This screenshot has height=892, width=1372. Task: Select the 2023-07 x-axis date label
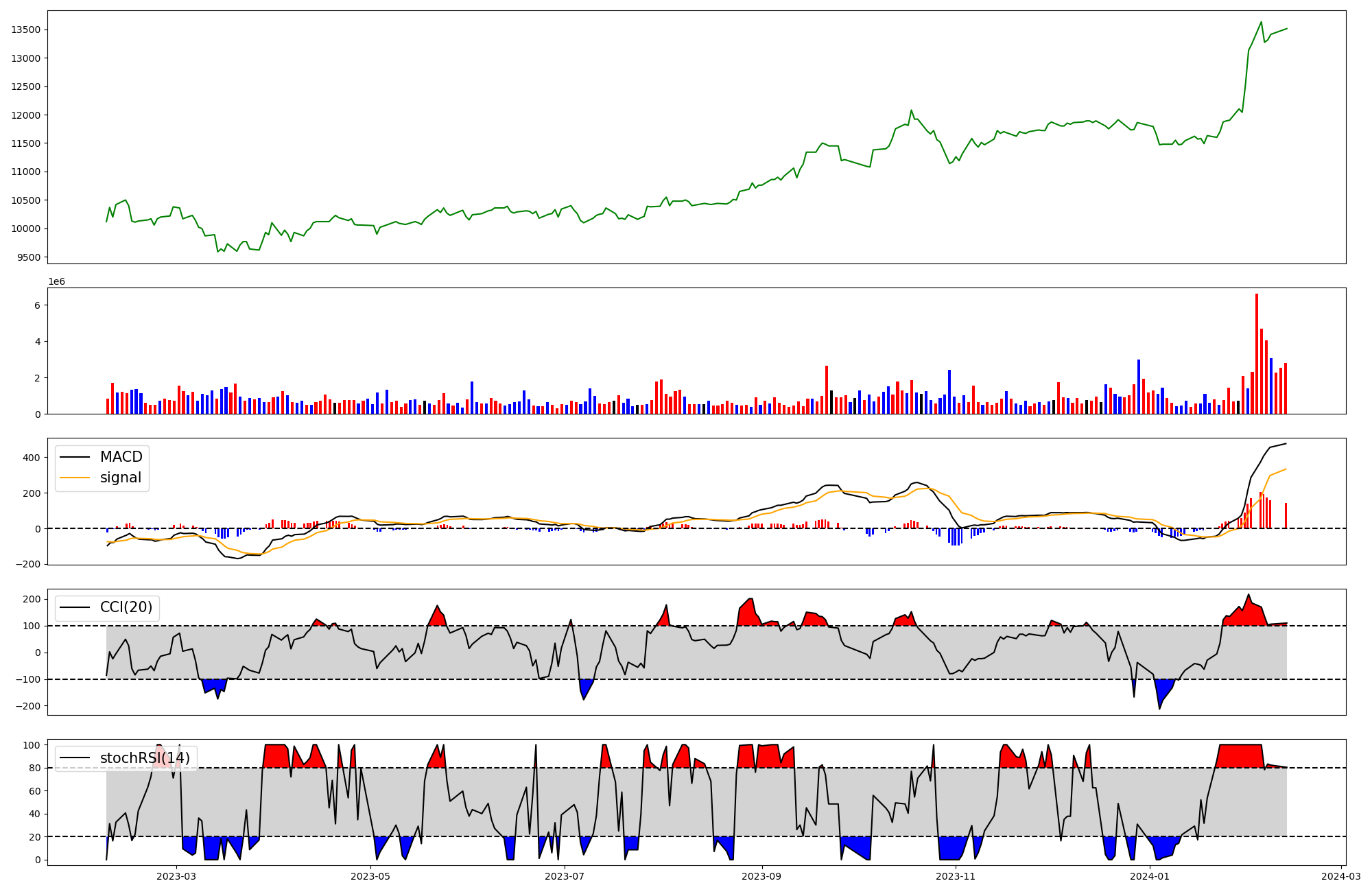coord(565,876)
